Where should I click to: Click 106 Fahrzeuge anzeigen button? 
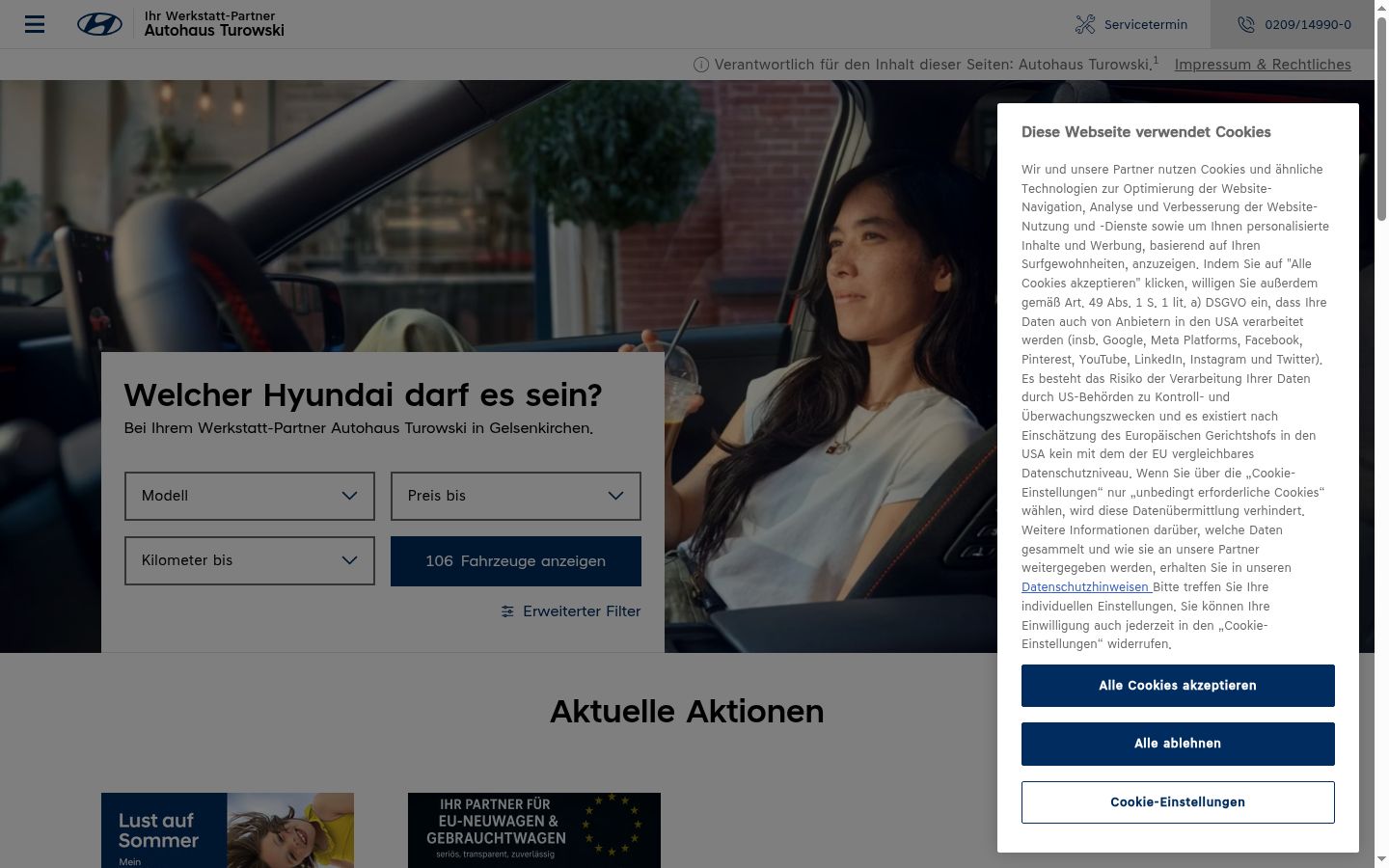516,561
